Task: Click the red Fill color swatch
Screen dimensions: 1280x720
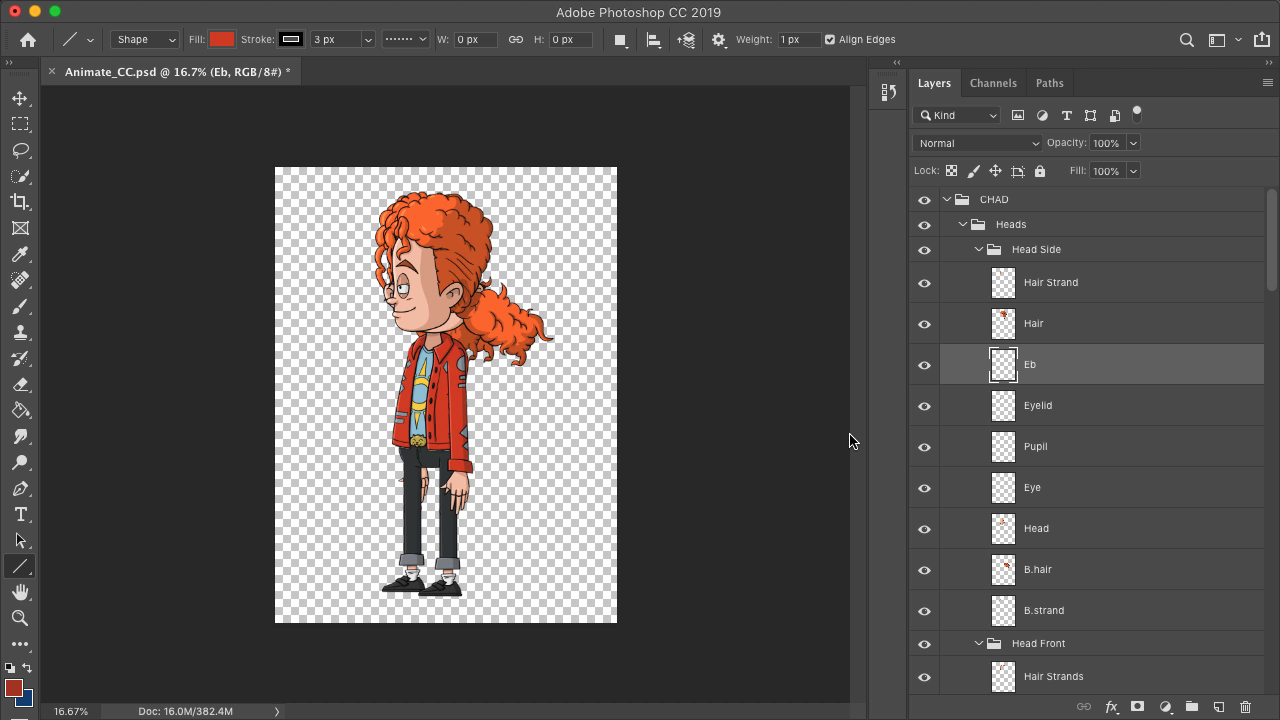Action: click(x=222, y=40)
